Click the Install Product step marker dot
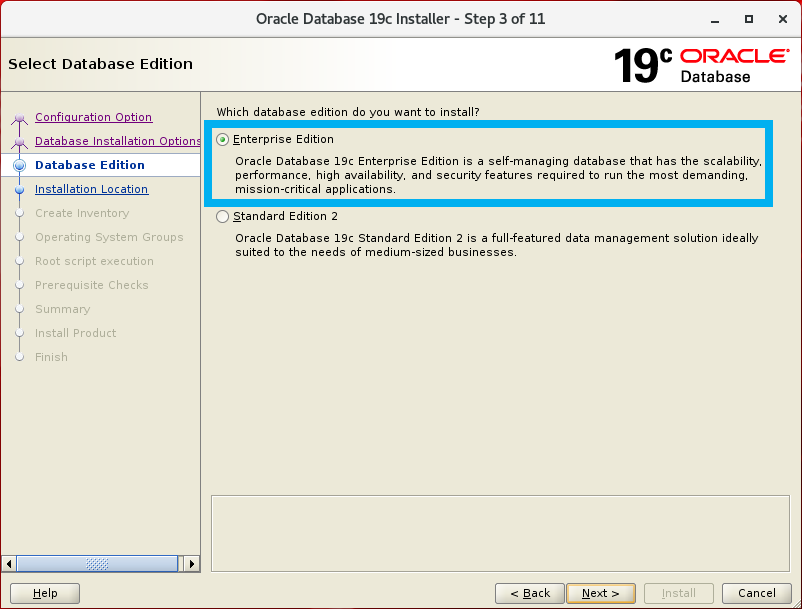 (19, 333)
